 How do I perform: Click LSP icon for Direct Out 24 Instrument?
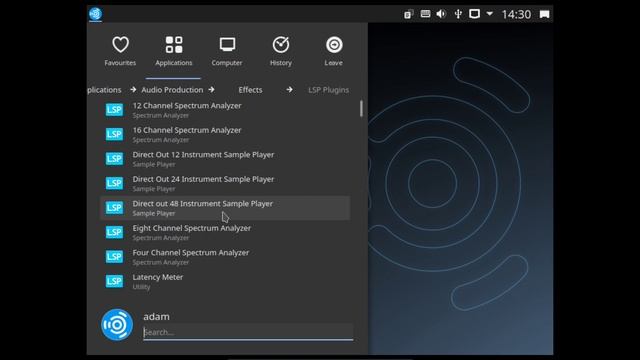114,183
